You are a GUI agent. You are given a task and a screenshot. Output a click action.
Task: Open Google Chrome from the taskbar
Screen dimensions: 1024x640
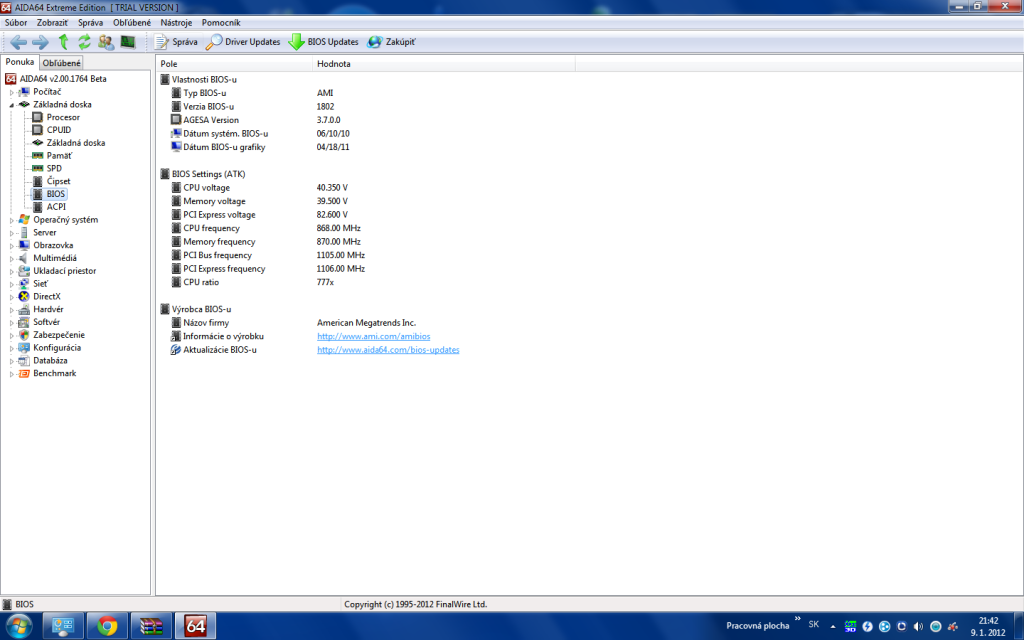pyautogui.click(x=108, y=626)
